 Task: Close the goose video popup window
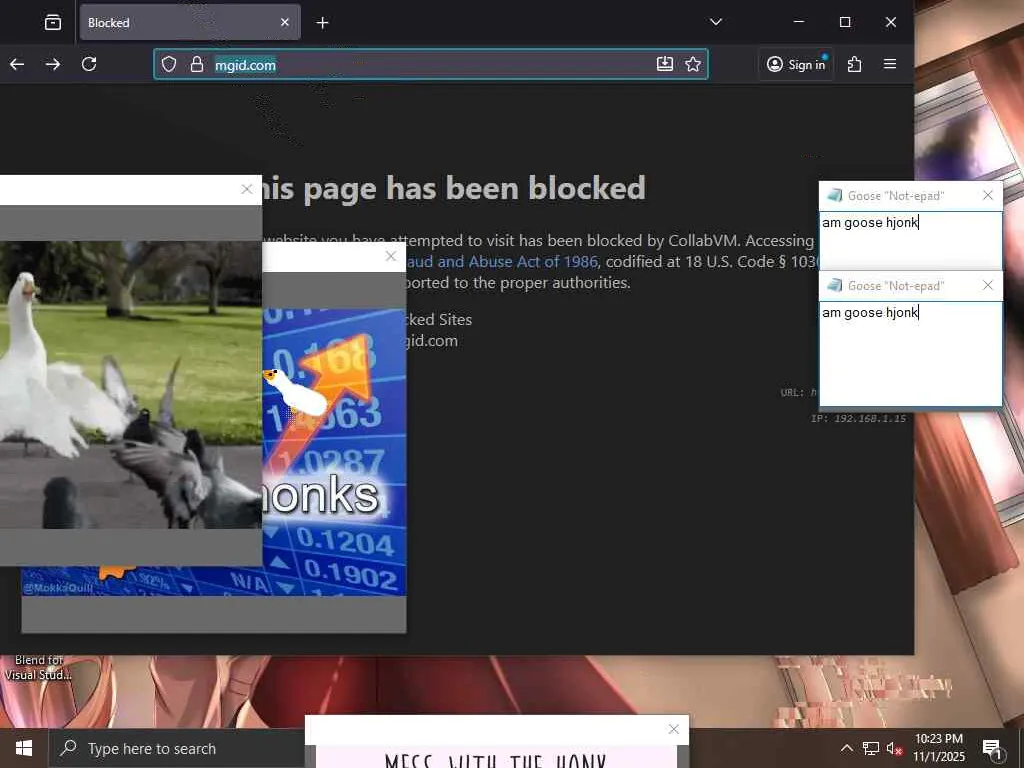tap(247, 189)
